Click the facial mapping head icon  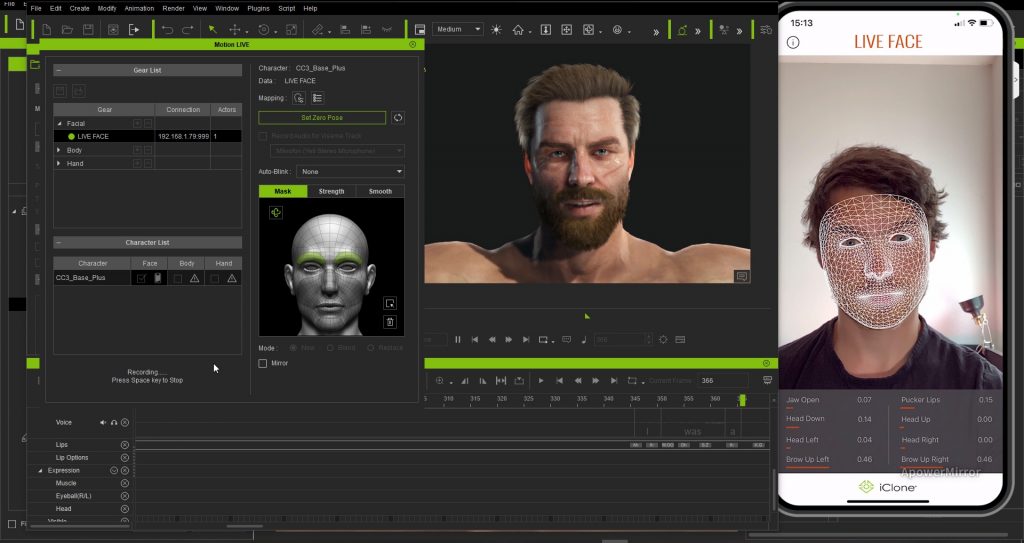(299, 98)
